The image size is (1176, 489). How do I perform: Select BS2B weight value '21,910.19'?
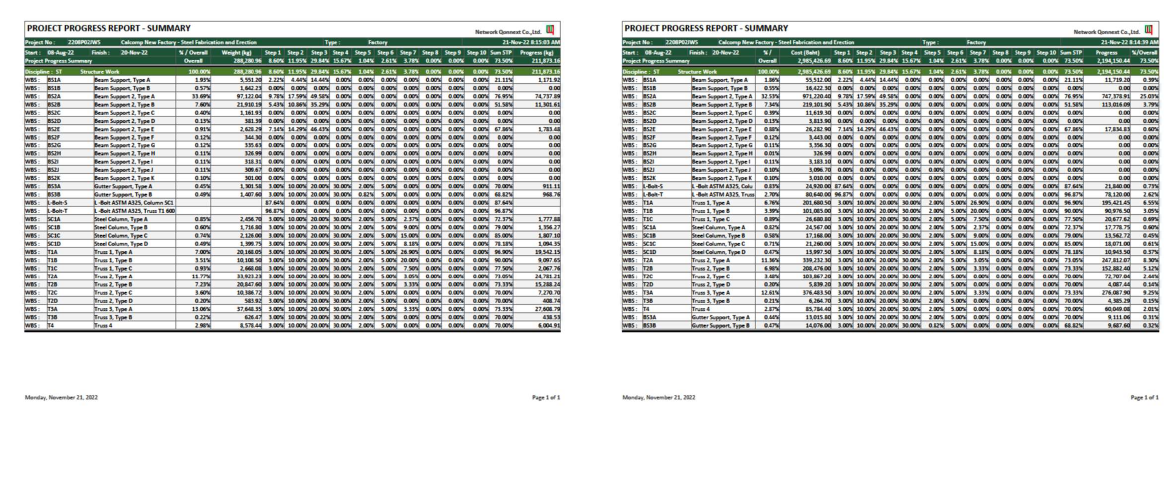248,105
